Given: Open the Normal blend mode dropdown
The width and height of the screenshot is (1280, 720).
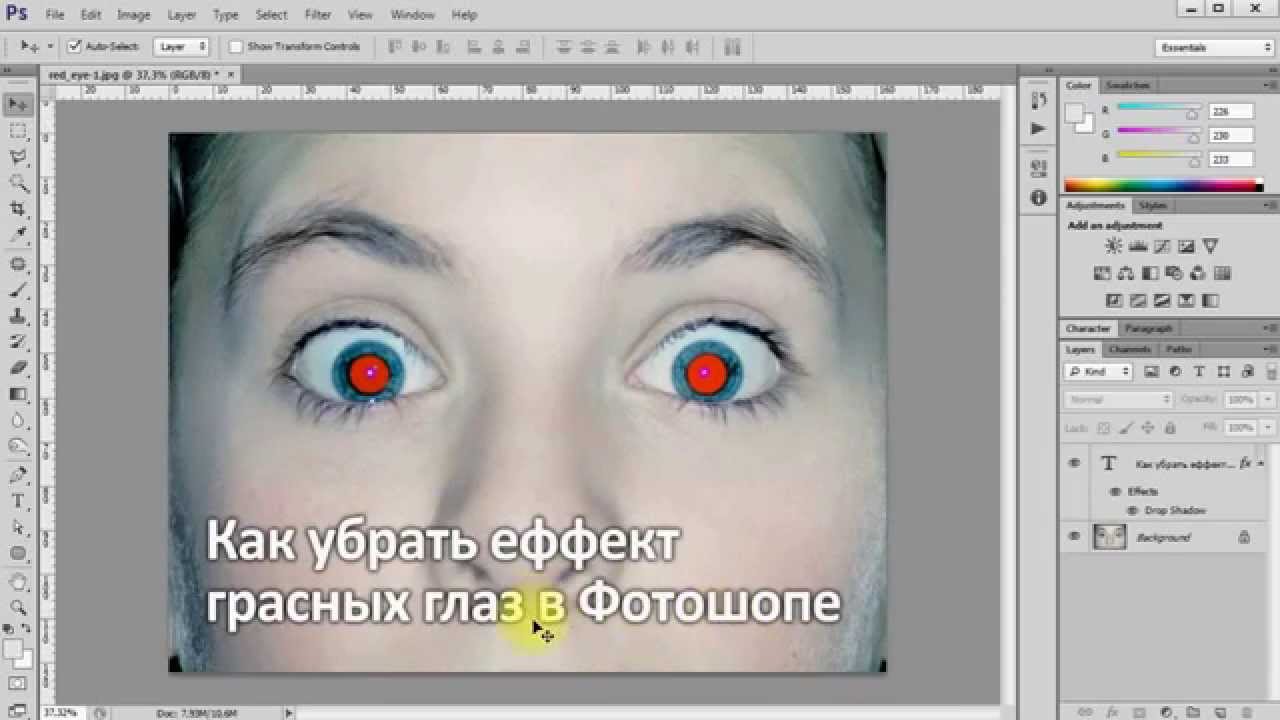Looking at the screenshot, I should click(1119, 399).
